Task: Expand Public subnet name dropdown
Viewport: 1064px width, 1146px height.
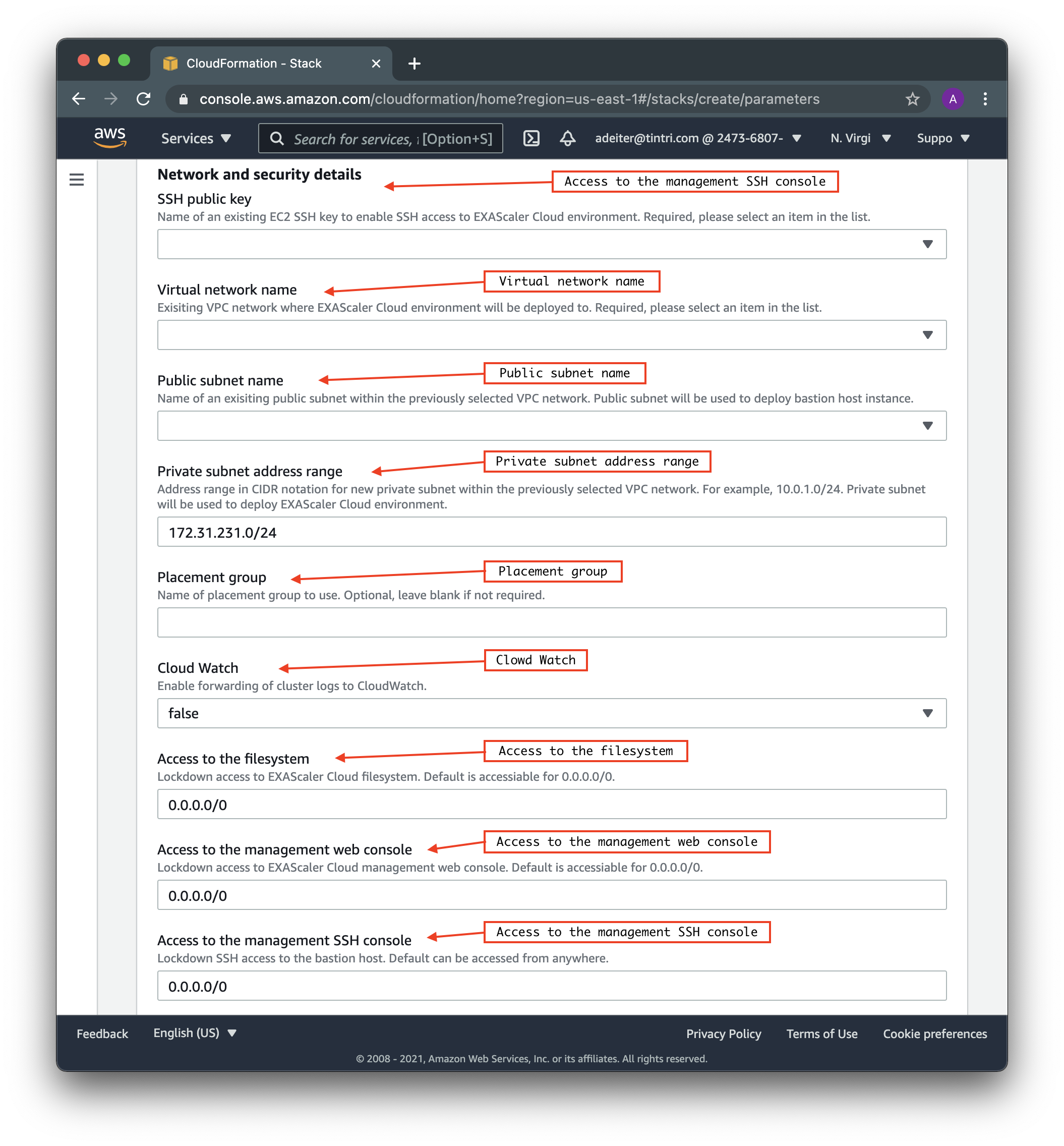Action: coord(551,426)
